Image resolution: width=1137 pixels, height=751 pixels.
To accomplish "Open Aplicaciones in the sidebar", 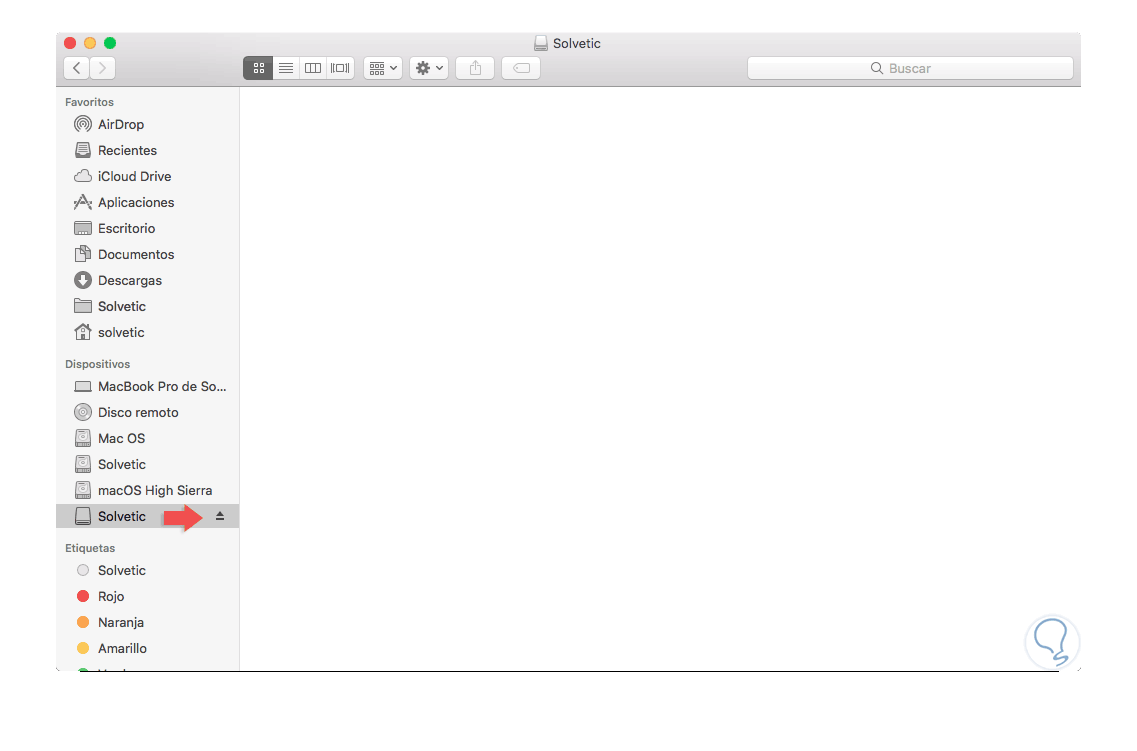I will [x=147, y=203].
